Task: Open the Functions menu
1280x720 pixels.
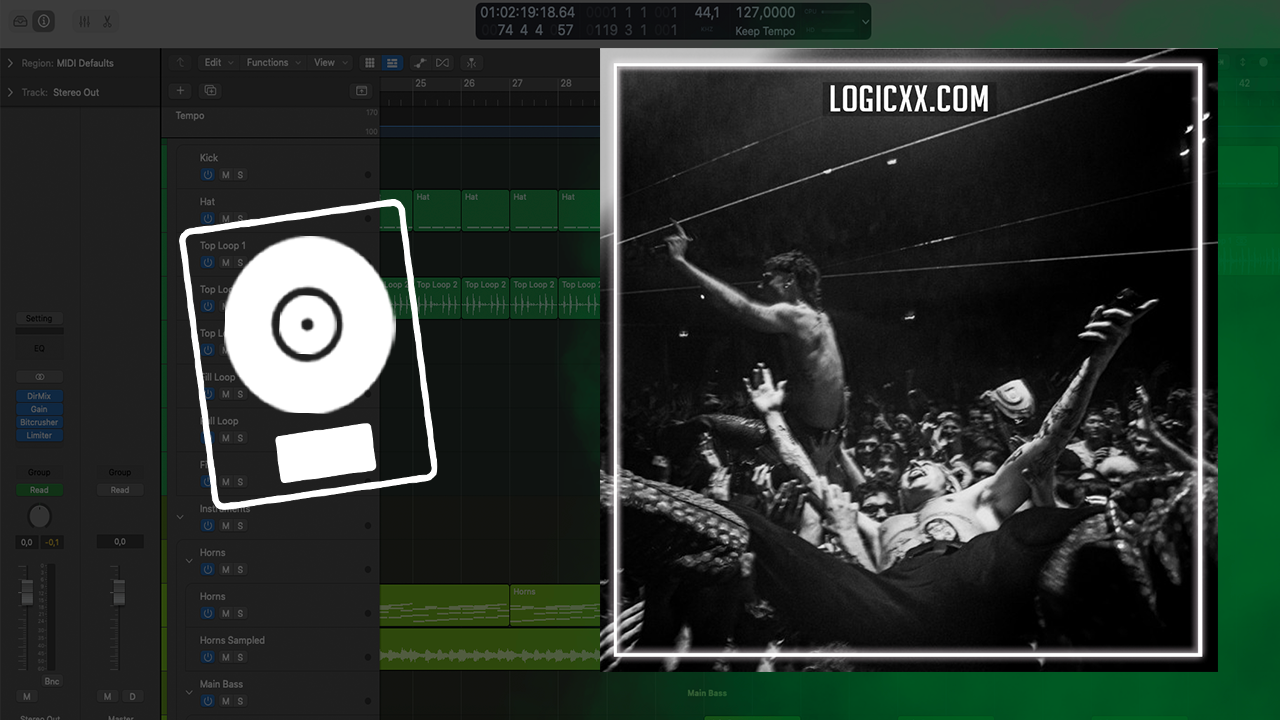Action: (272, 62)
